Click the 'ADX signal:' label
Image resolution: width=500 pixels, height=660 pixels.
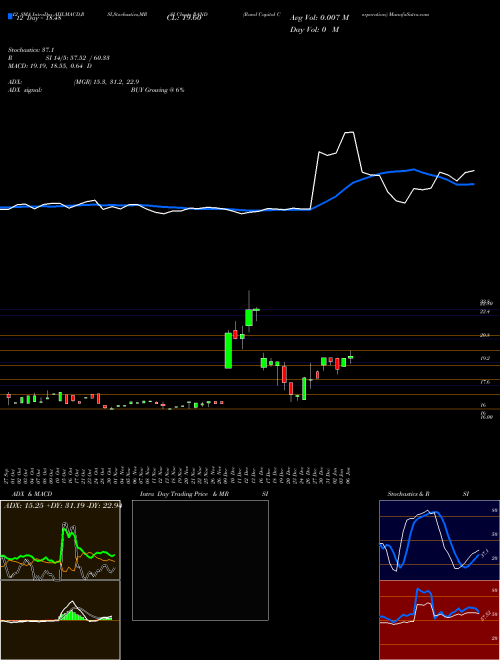click(x=25, y=90)
